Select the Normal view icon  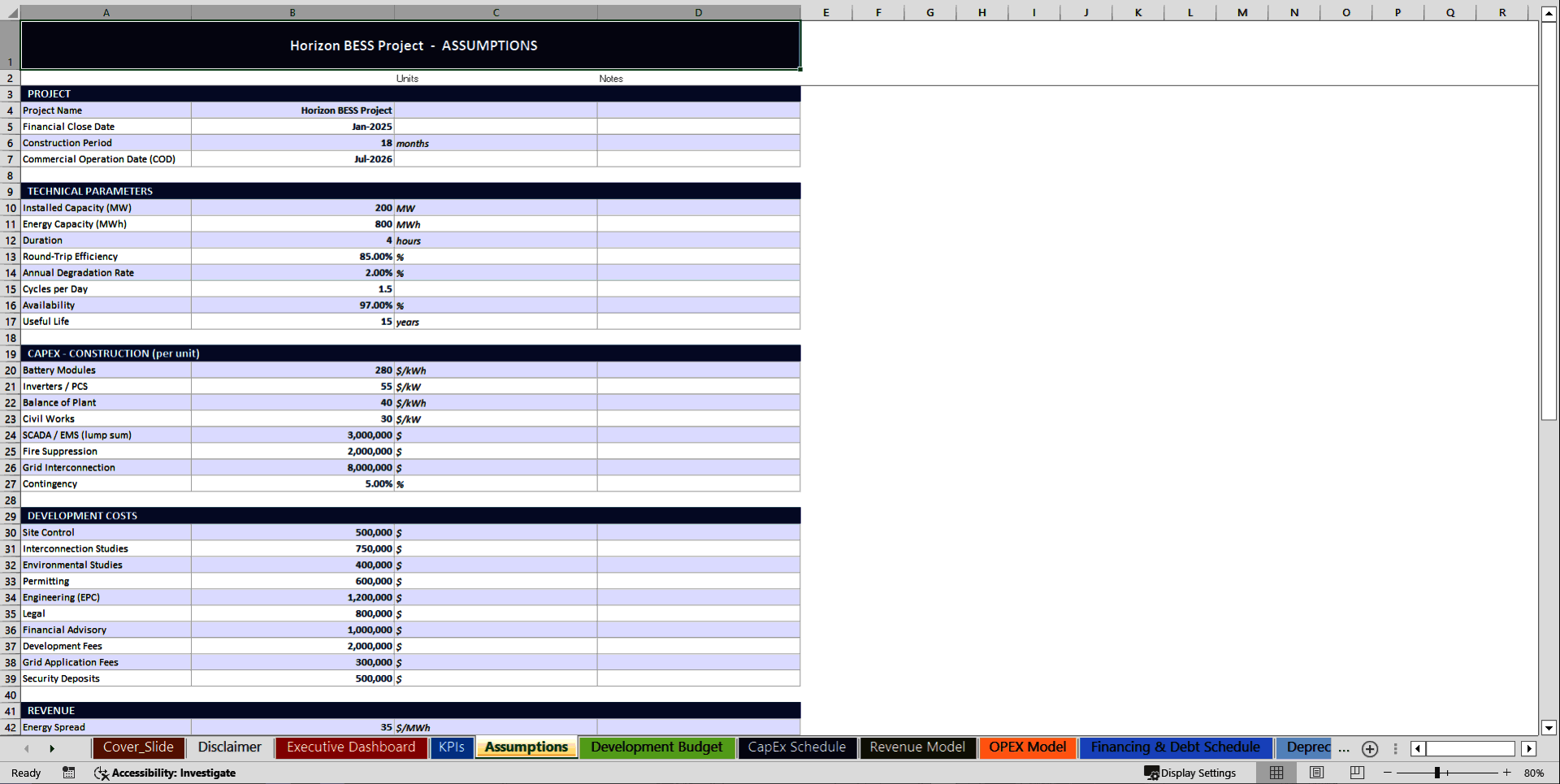click(1276, 773)
